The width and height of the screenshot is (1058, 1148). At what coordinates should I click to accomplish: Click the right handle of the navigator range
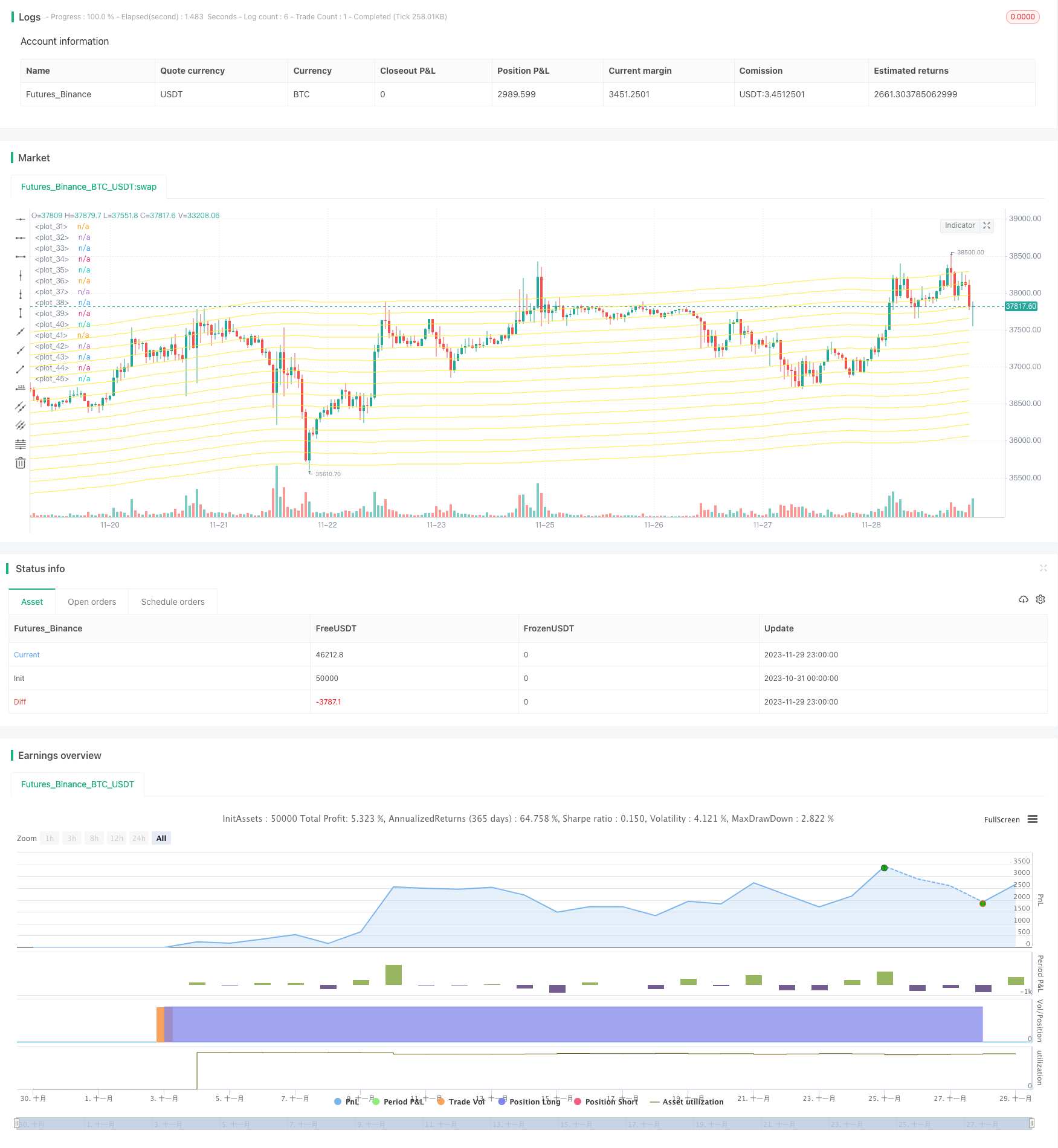[x=1032, y=1124]
